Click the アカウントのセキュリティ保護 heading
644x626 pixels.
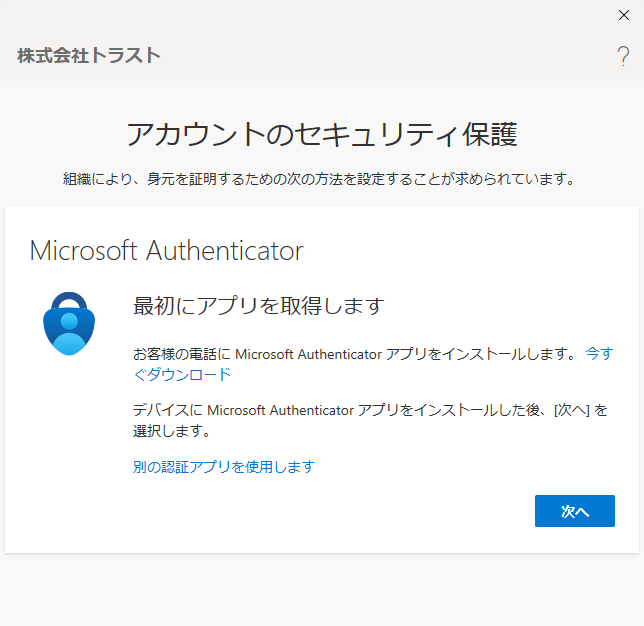(322, 134)
